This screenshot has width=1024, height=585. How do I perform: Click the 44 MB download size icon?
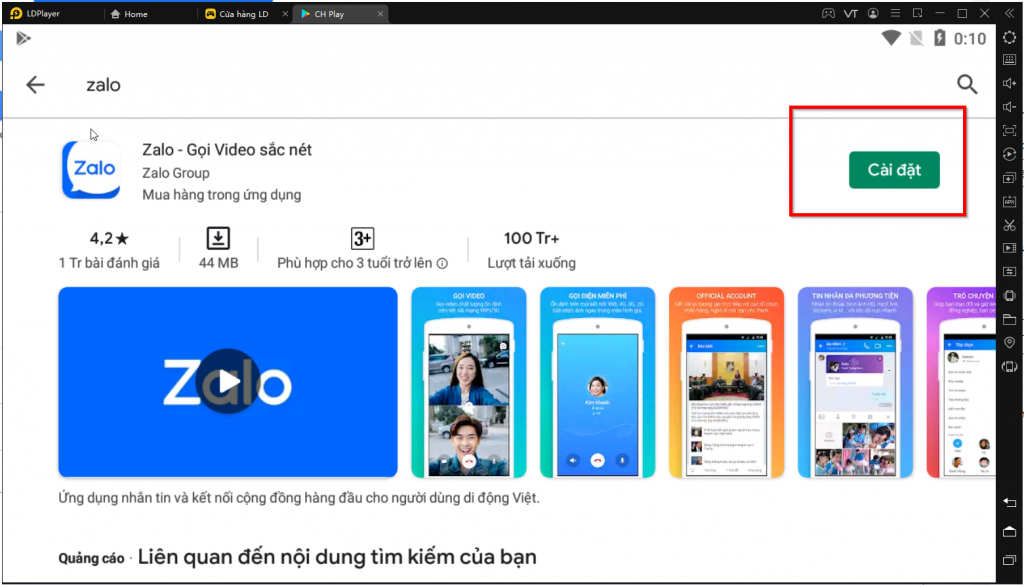[x=218, y=238]
